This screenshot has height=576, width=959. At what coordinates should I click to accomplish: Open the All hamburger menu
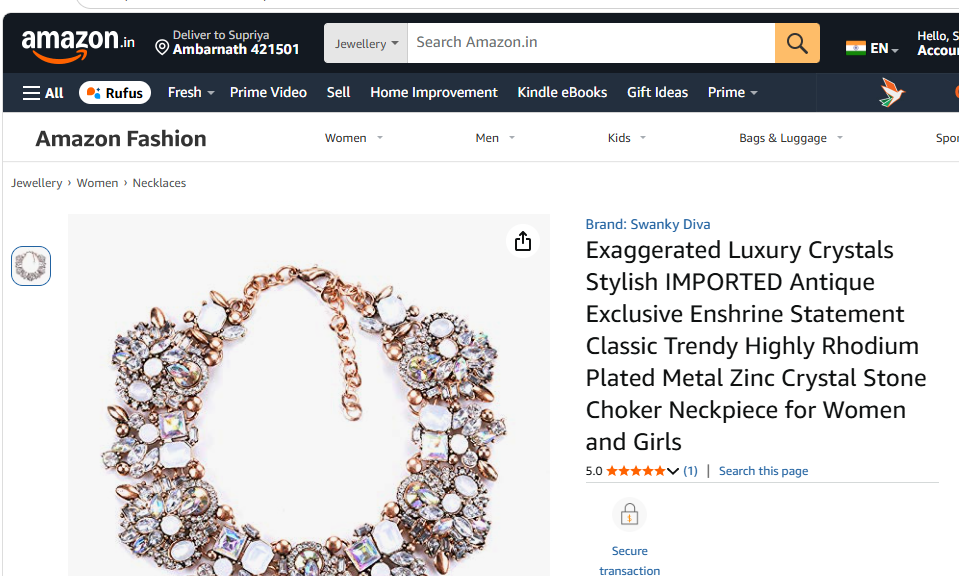coord(43,93)
